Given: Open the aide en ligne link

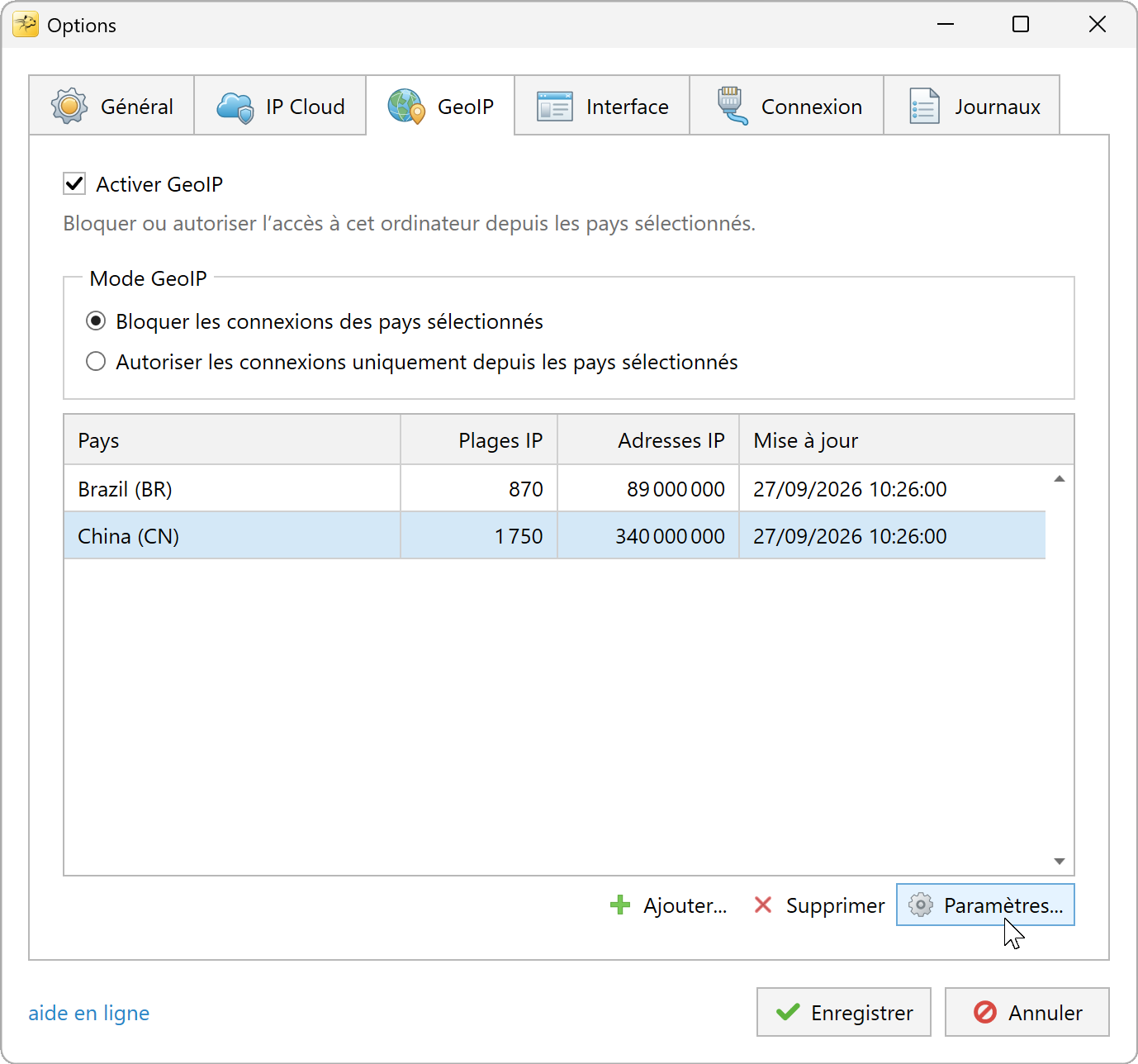Looking at the screenshot, I should (x=89, y=1013).
